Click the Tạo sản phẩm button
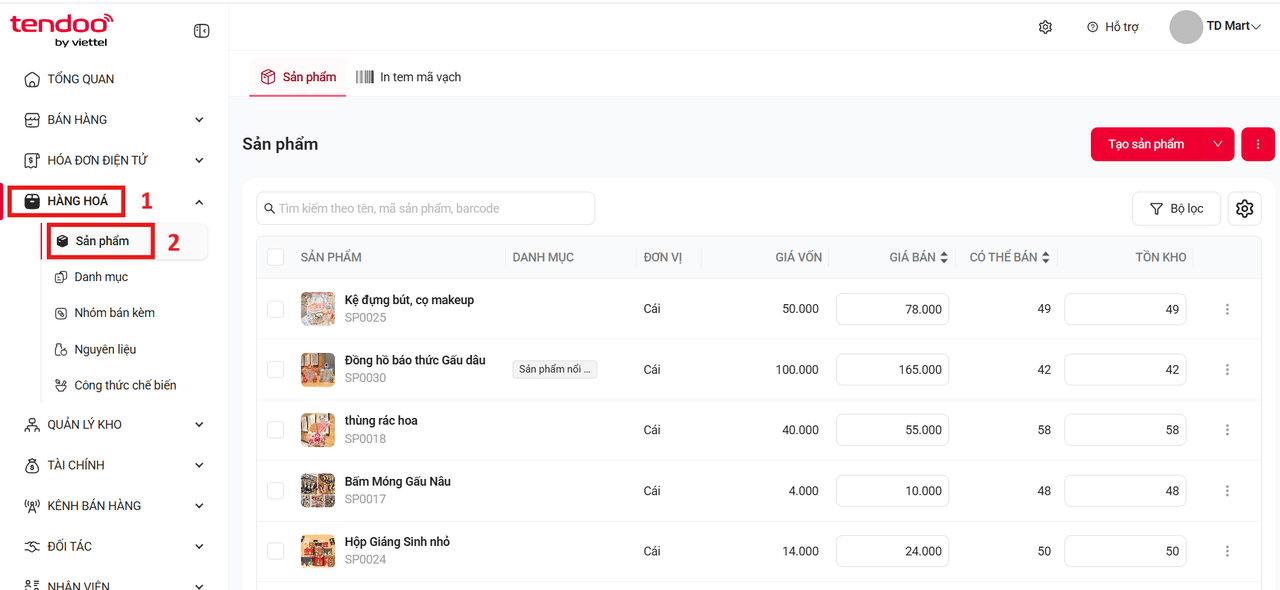This screenshot has height=590, width=1280. click(x=1146, y=144)
